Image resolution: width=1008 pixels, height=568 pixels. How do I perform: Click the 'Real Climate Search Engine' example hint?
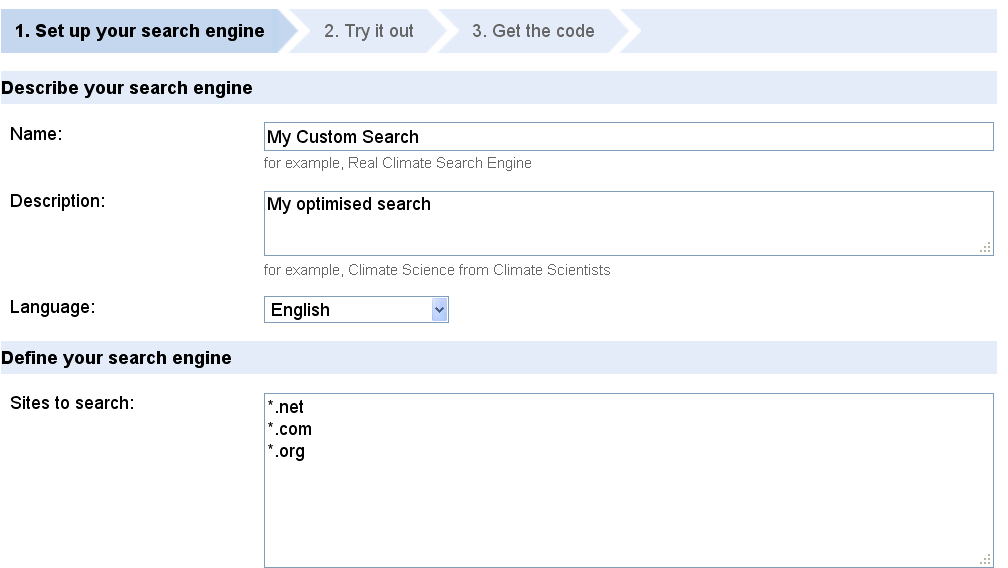[440, 163]
